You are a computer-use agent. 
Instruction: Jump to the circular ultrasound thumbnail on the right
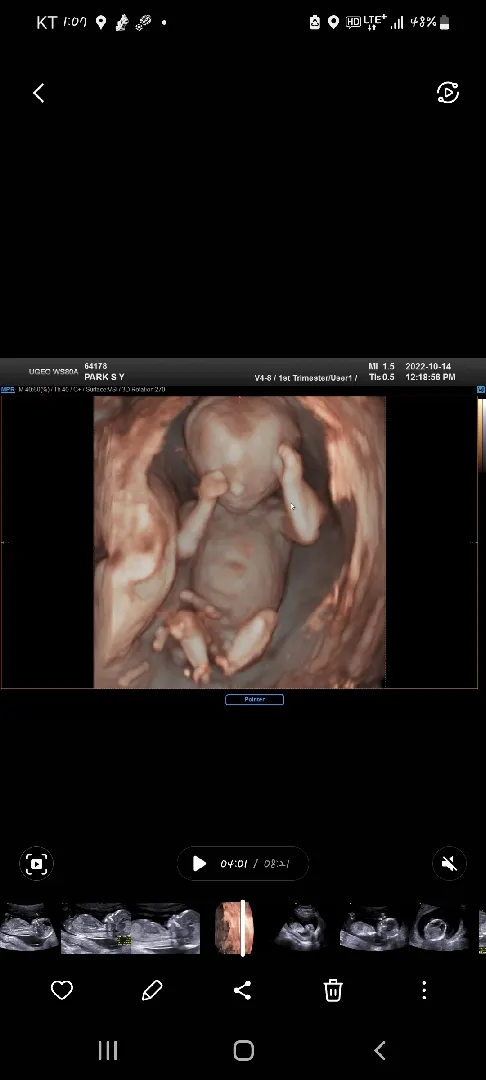pos(438,928)
